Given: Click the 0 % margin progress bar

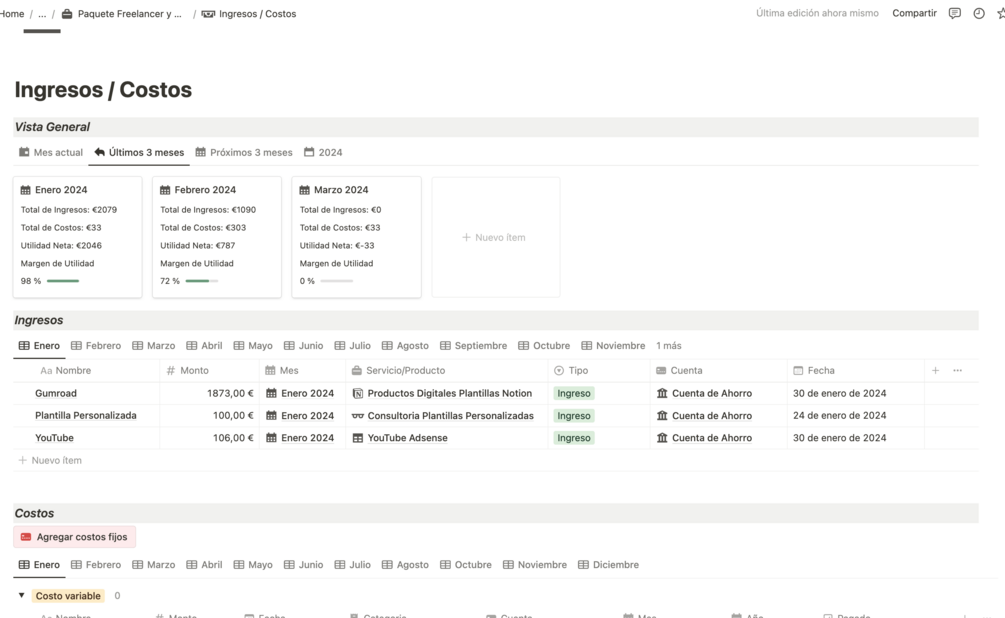Looking at the screenshot, I should (x=336, y=281).
